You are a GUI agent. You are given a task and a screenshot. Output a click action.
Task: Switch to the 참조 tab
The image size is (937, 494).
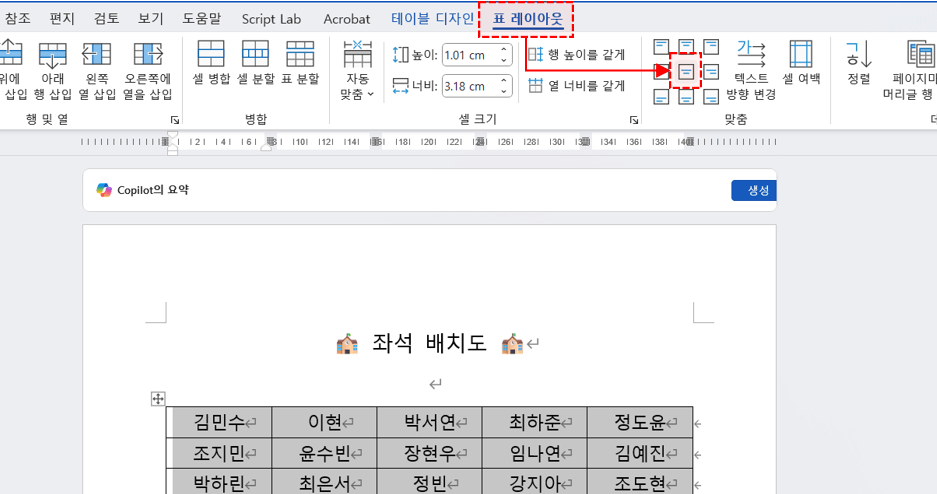tap(17, 19)
